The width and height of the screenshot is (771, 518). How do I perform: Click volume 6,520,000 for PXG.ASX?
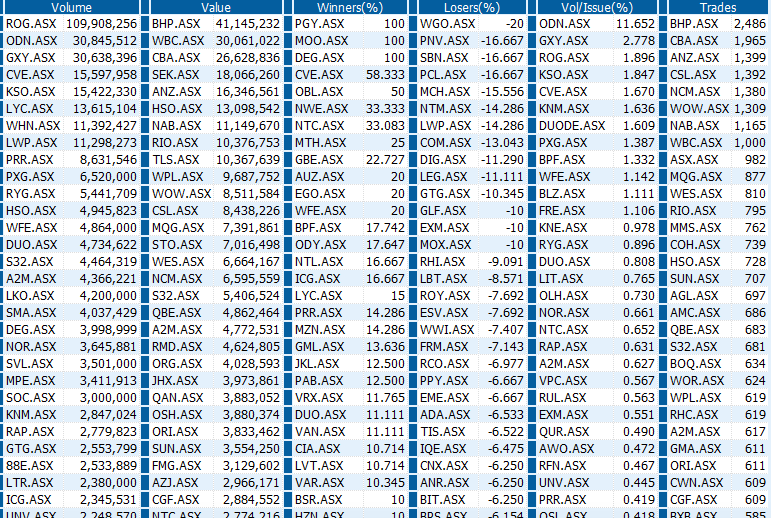point(108,177)
